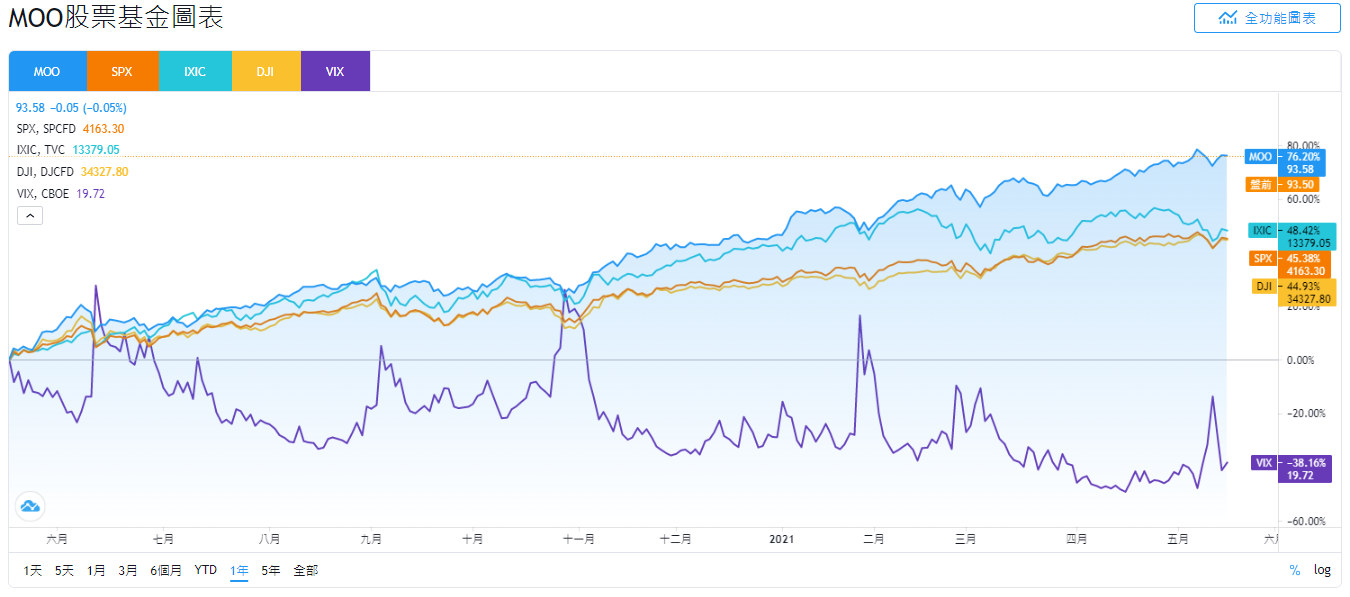The height and width of the screenshot is (597, 1350).
Task: Click the VIX, CBOE legend entry
Action: click(61, 194)
